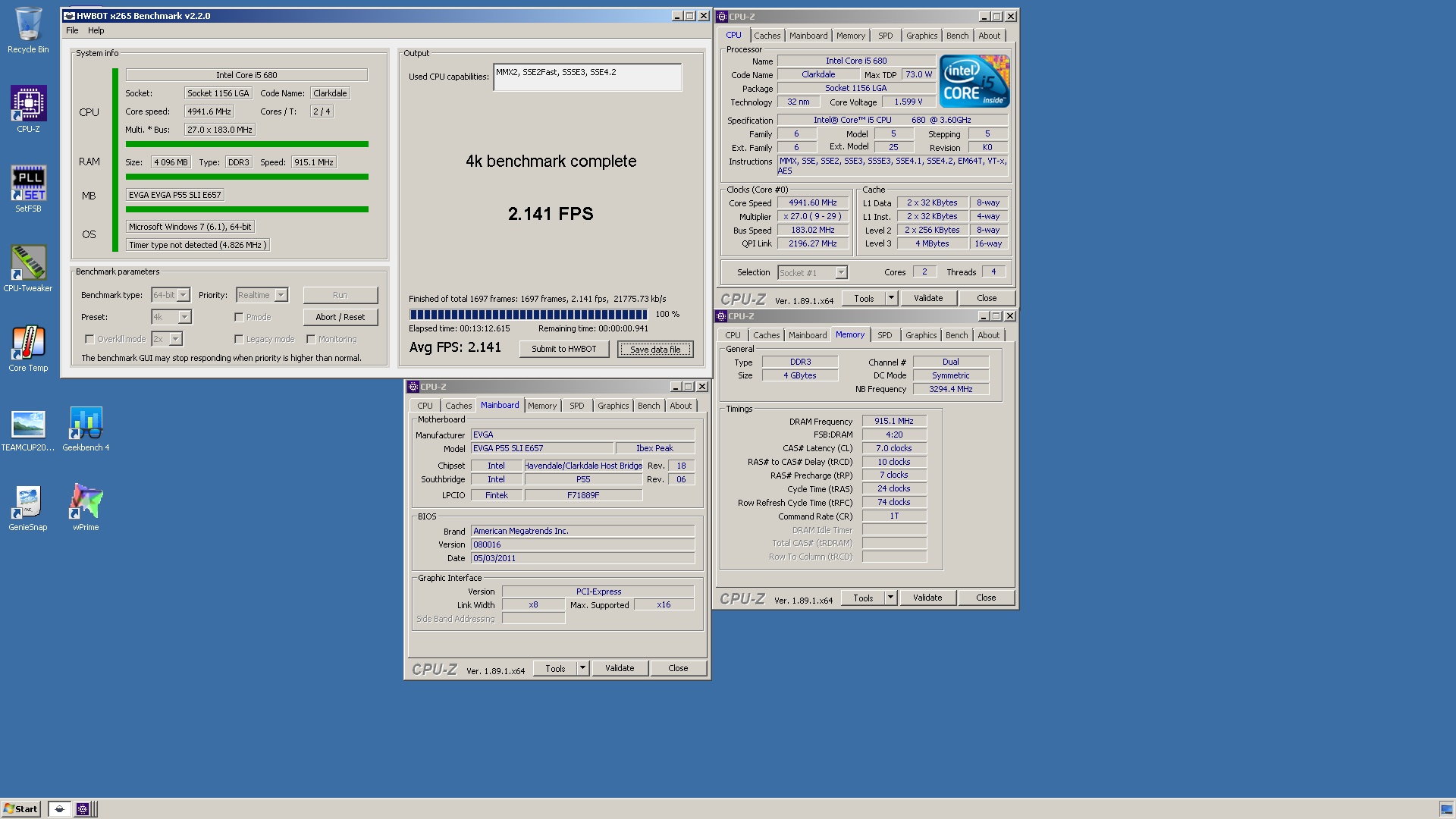
Task: Click the EVGA P55 SLI E657 model field
Action: pyautogui.click(x=542, y=448)
